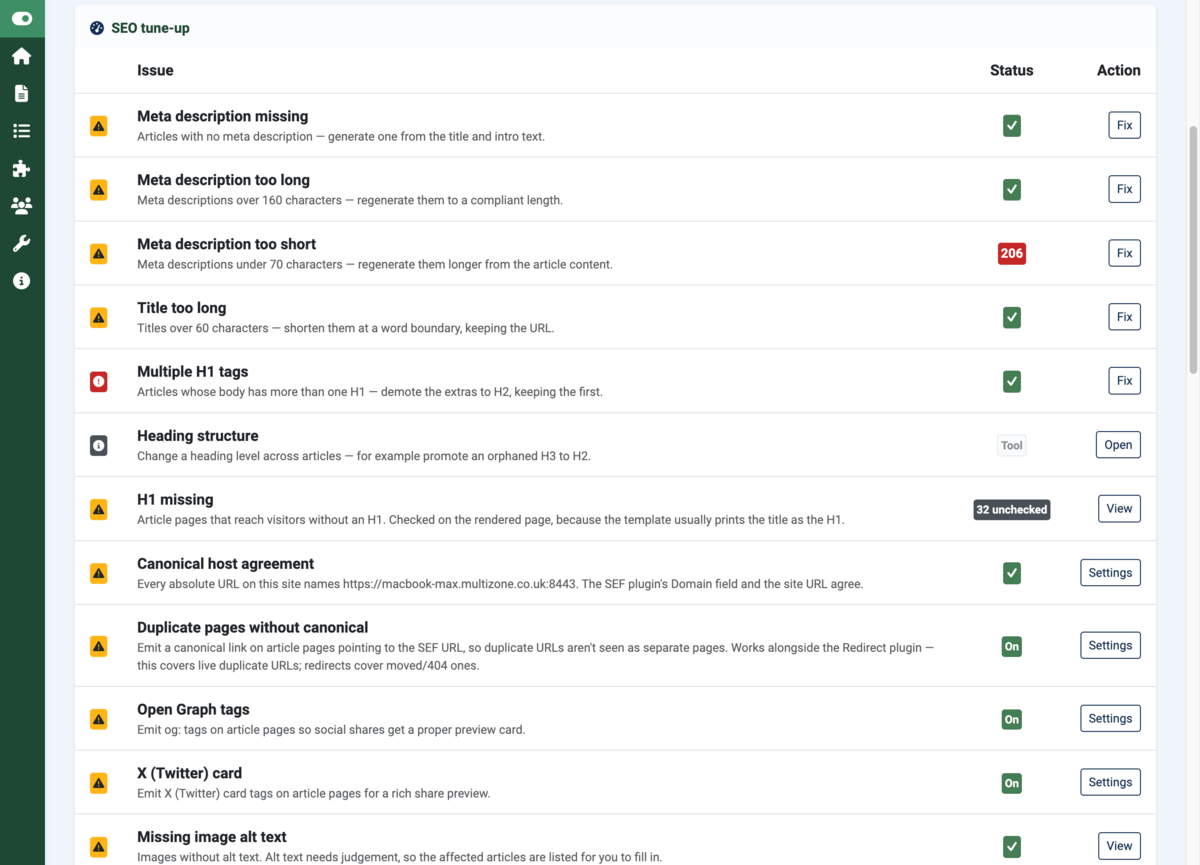Click warning icon for Meta description too long
This screenshot has width=1200, height=865.
pyautogui.click(x=99, y=190)
